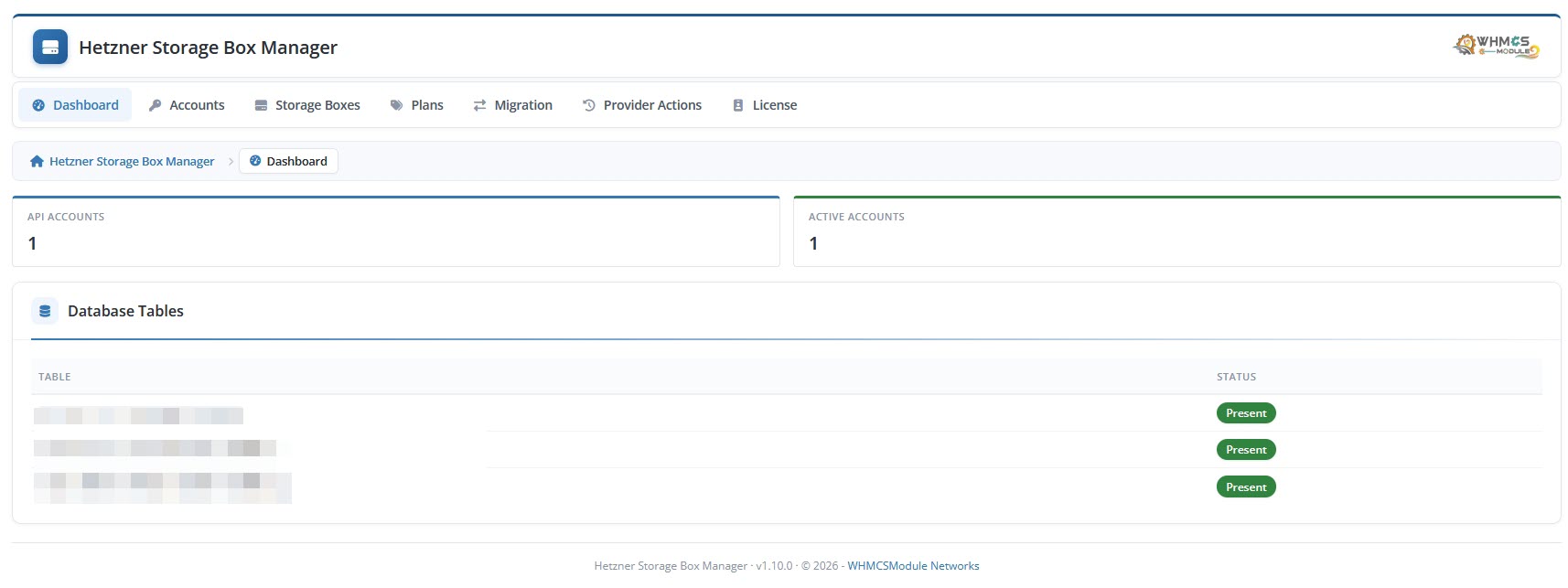This screenshot has width=1568, height=588.
Task: Click the second row Present badge
Action: pyautogui.click(x=1246, y=450)
